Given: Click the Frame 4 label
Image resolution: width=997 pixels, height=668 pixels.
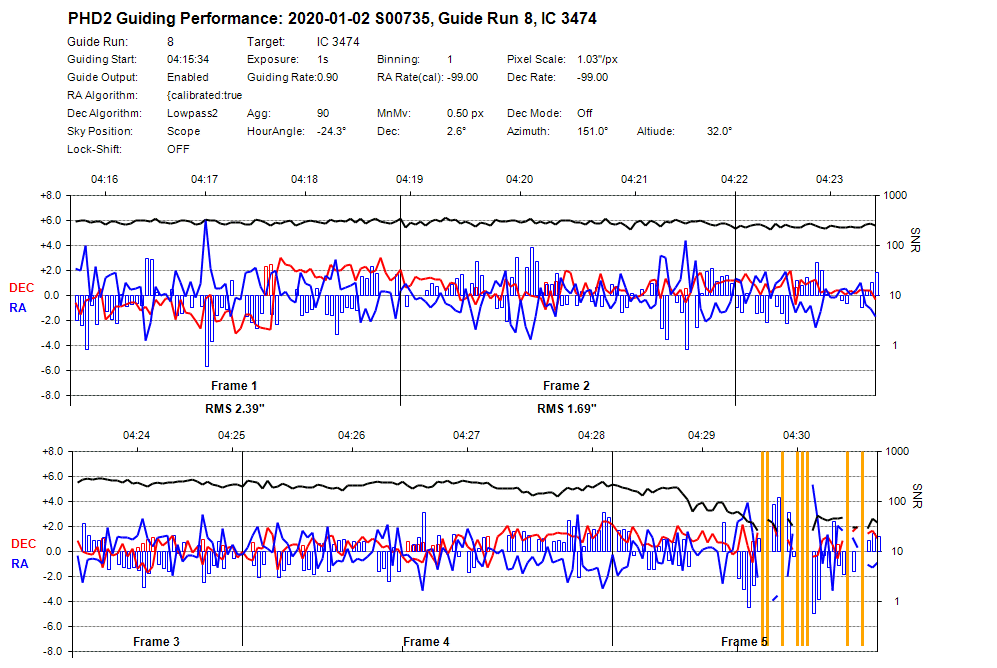Looking at the screenshot, I should click(x=426, y=641).
